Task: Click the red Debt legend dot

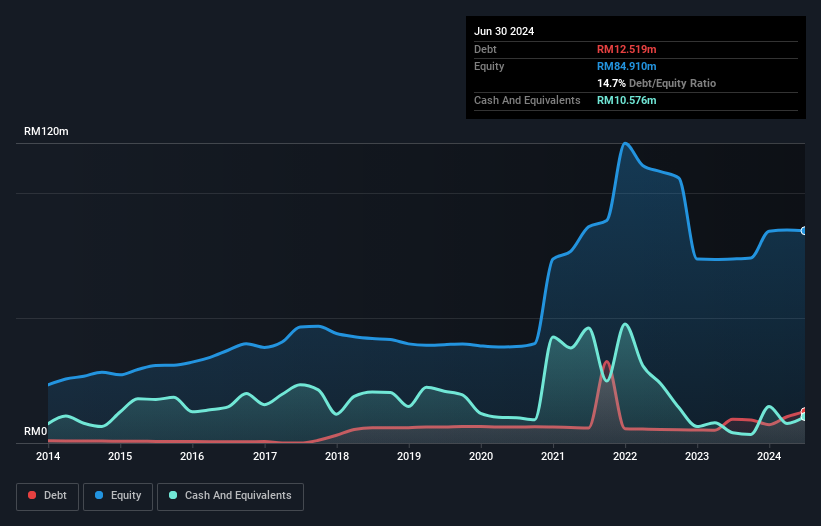Action: click(32, 495)
